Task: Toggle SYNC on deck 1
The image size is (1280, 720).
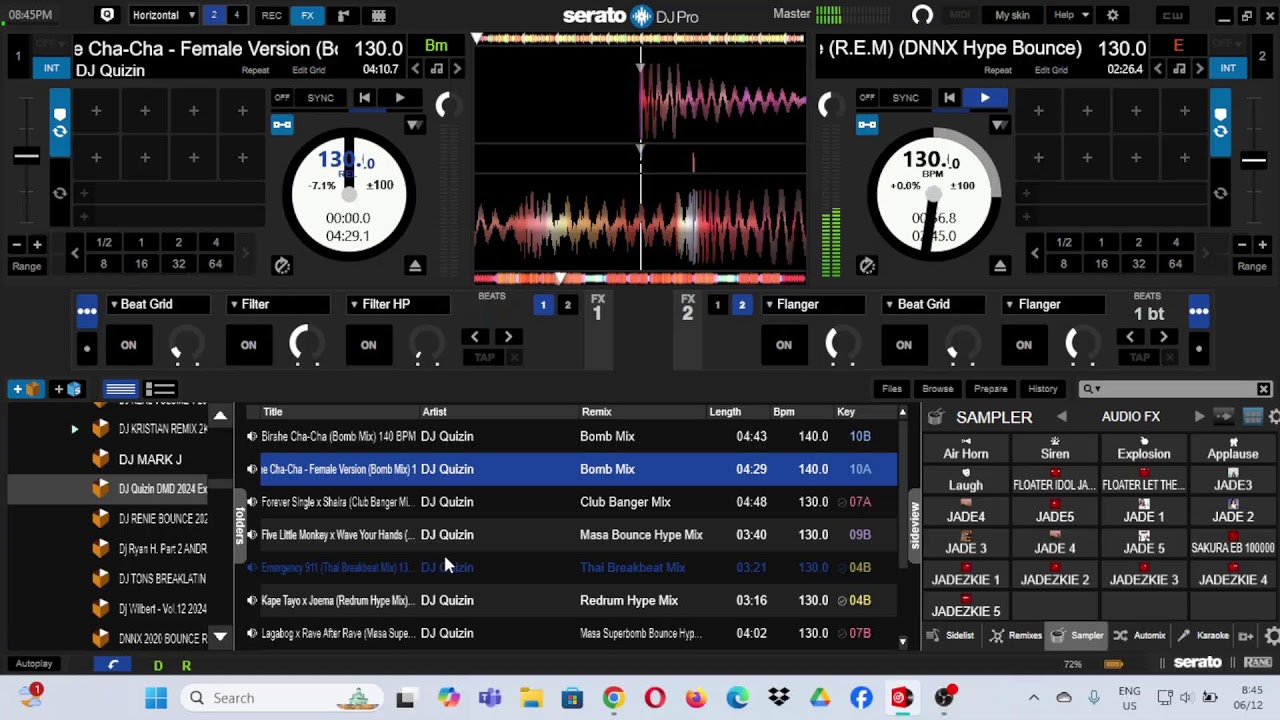Action: (320, 98)
